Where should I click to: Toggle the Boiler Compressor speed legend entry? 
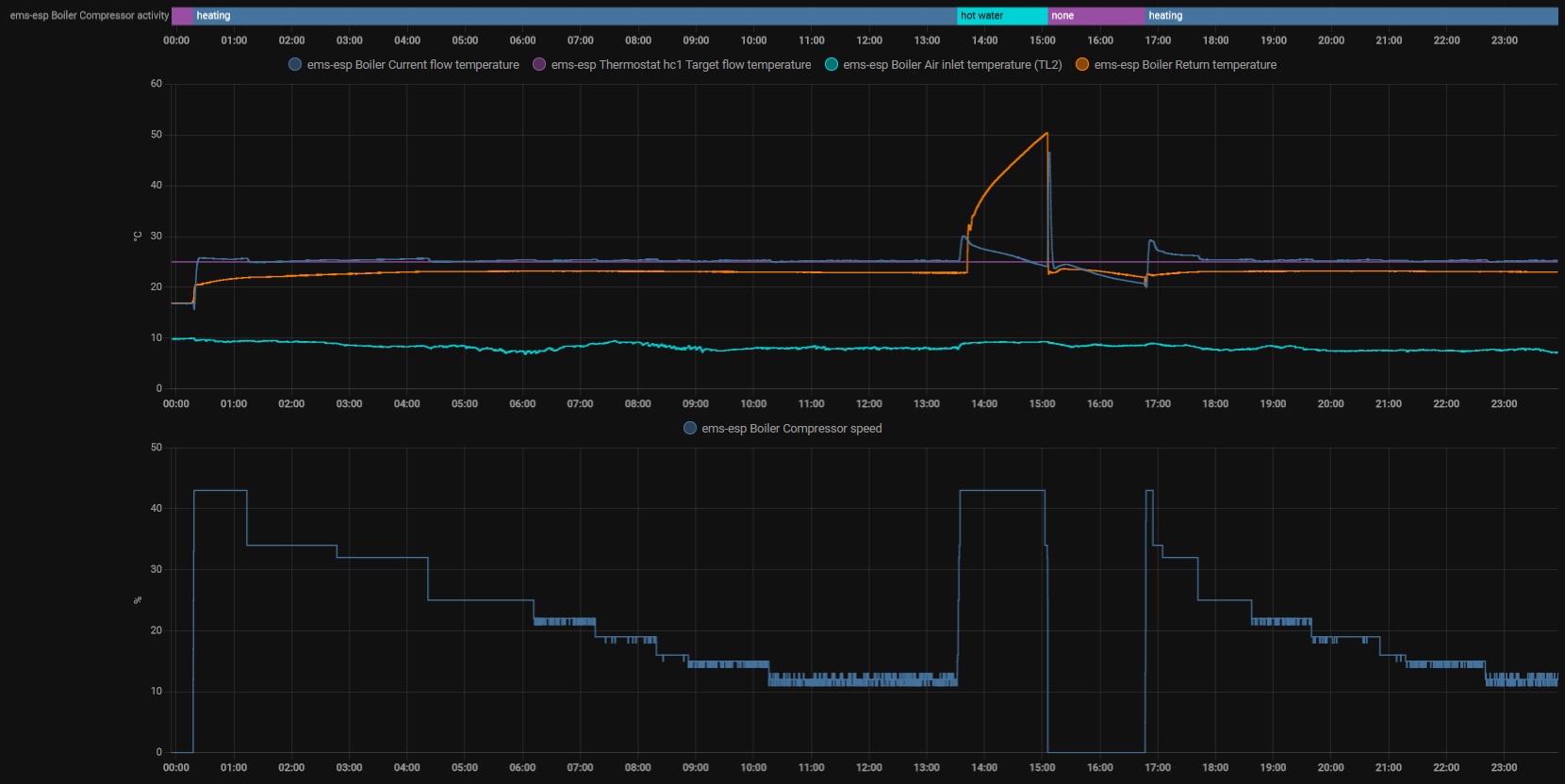(x=782, y=429)
